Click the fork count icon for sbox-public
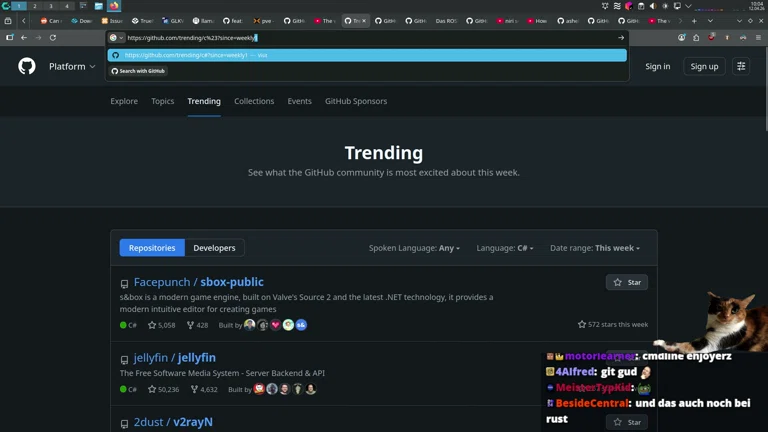Image resolution: width=768 pixels, height=432 pixels. pos(190,325)
